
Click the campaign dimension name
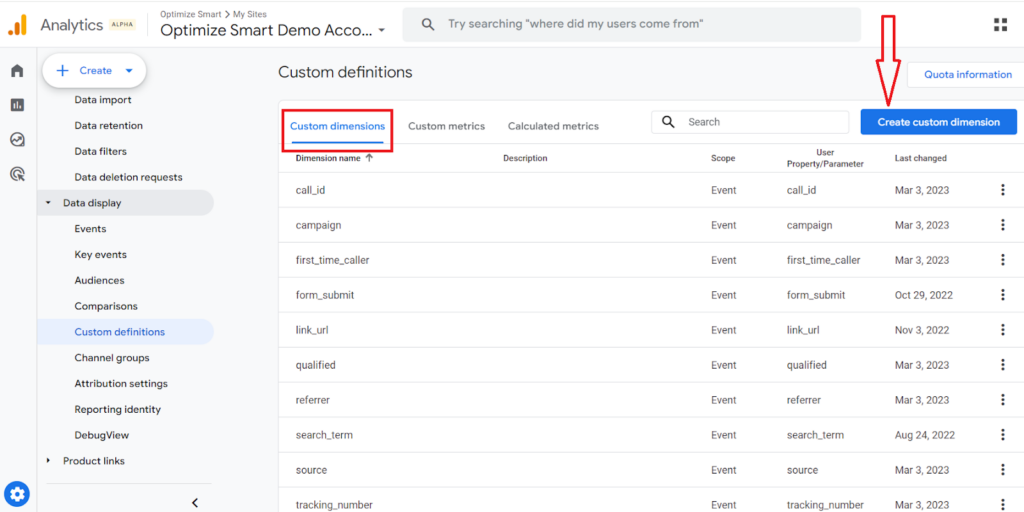point(319,225)
